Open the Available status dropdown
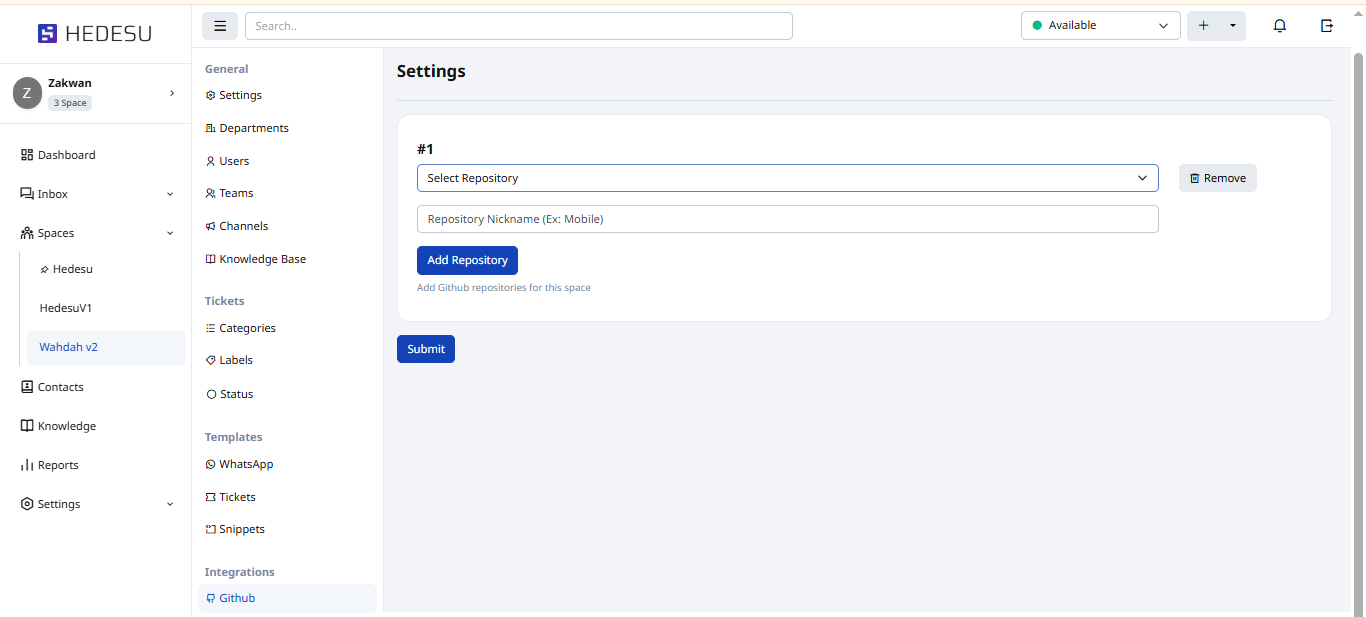The width and height of the screenshot is (1366, 617). (x=1099, y=26)
